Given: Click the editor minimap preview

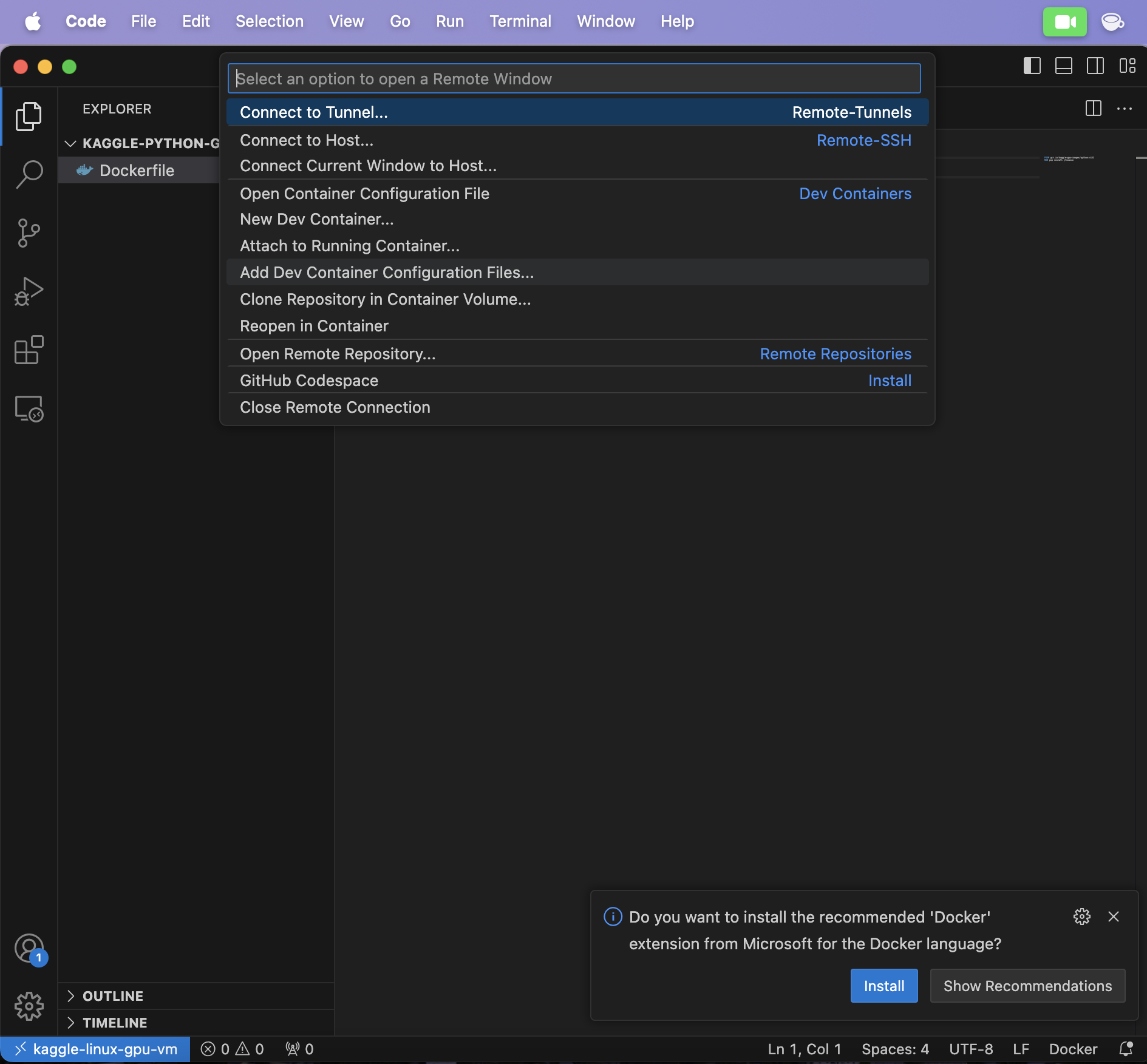Looking at the screenshot, I should [x=1070, y=159].
